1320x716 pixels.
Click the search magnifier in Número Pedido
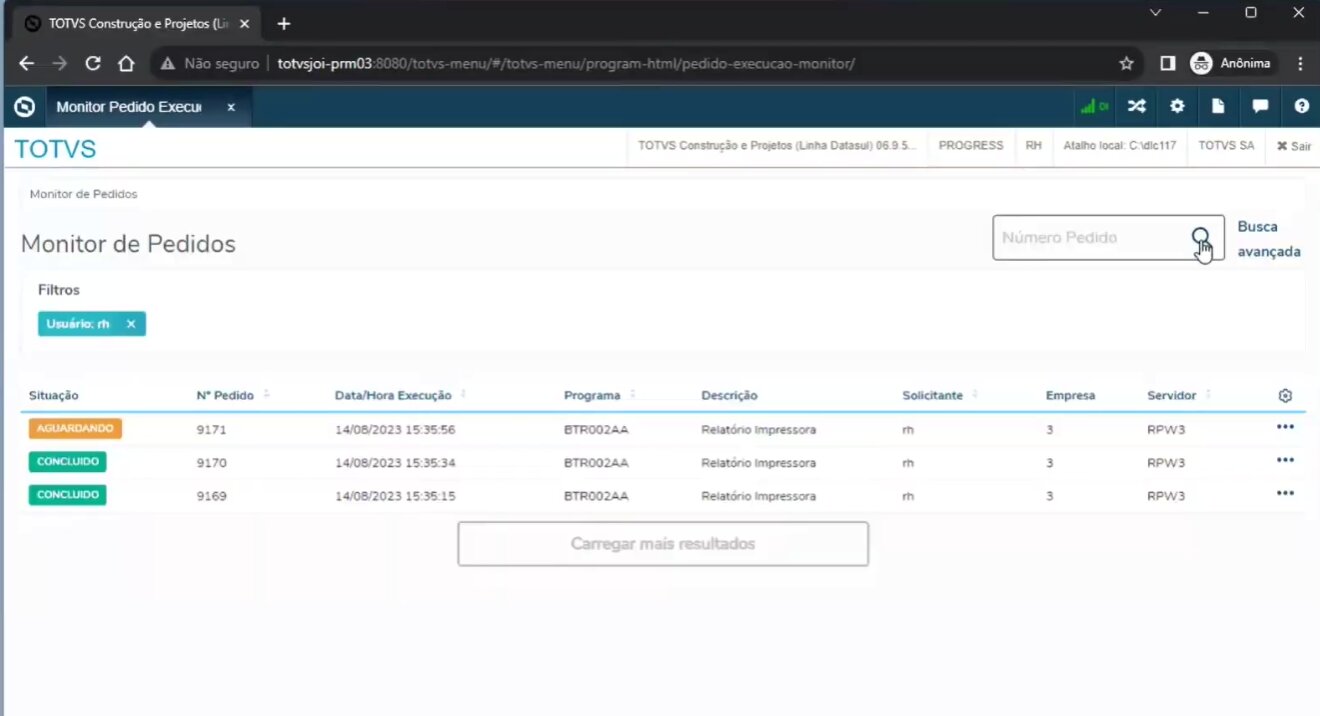pos(1200,237)
